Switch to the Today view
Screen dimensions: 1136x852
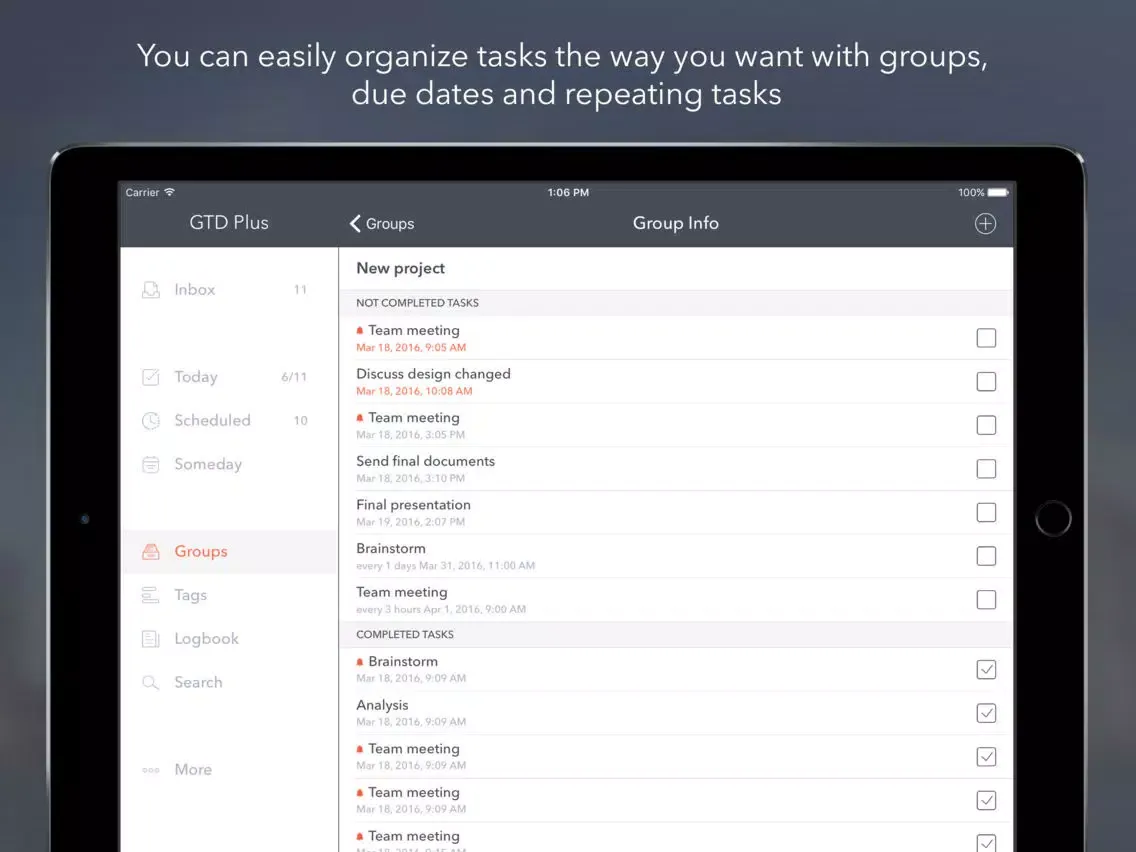point(196,377)
